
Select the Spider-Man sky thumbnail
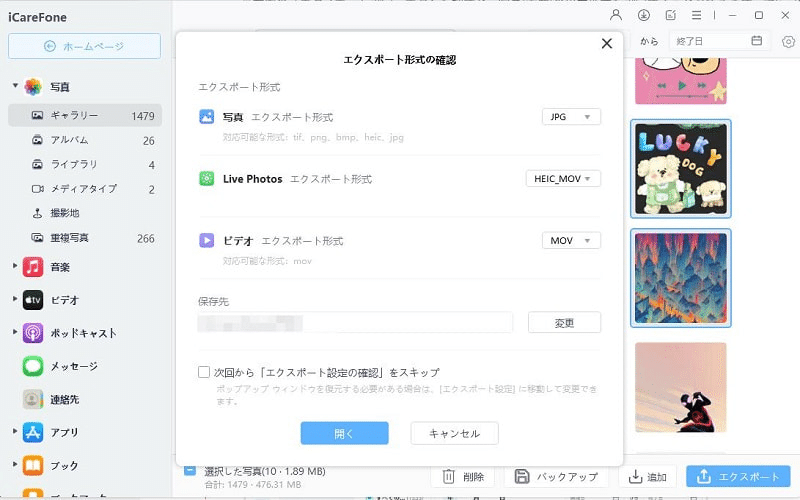click(681, 387)
